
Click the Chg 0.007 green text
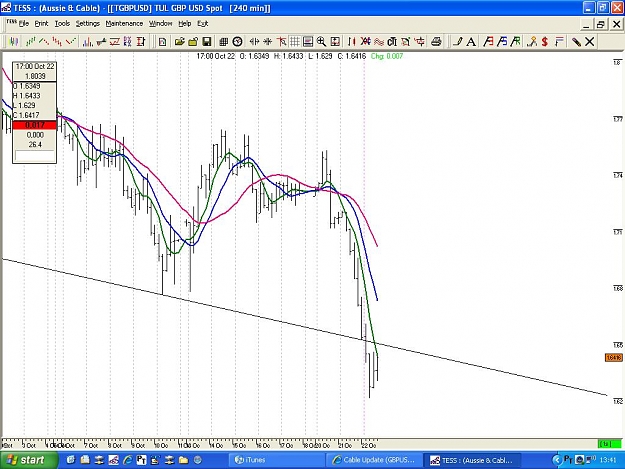[x=387, y=56]
